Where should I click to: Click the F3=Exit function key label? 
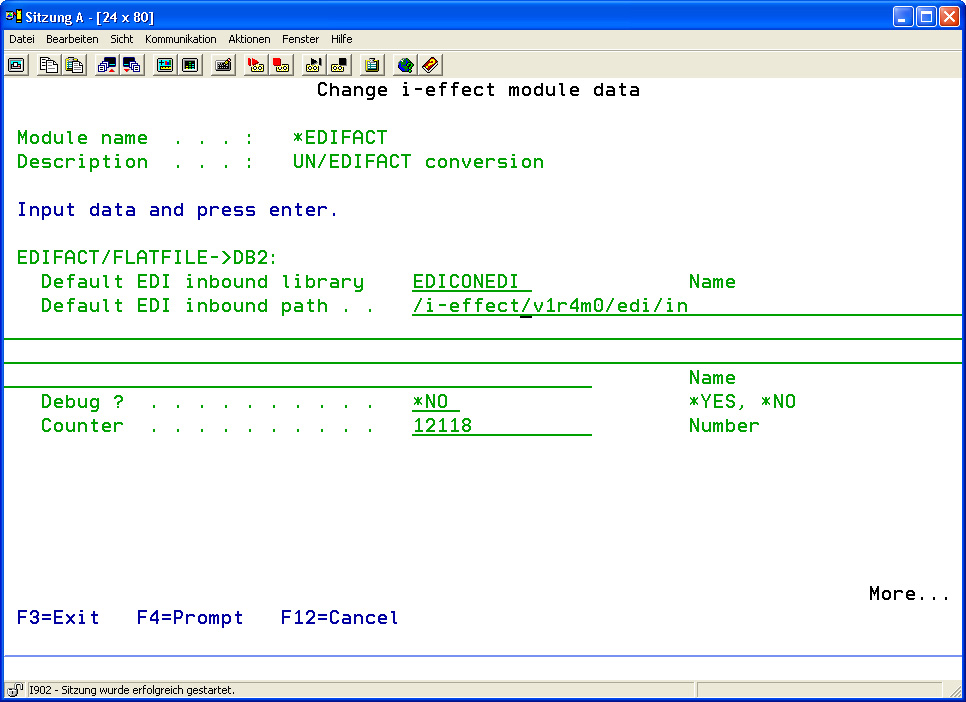[x=58, y=618]
